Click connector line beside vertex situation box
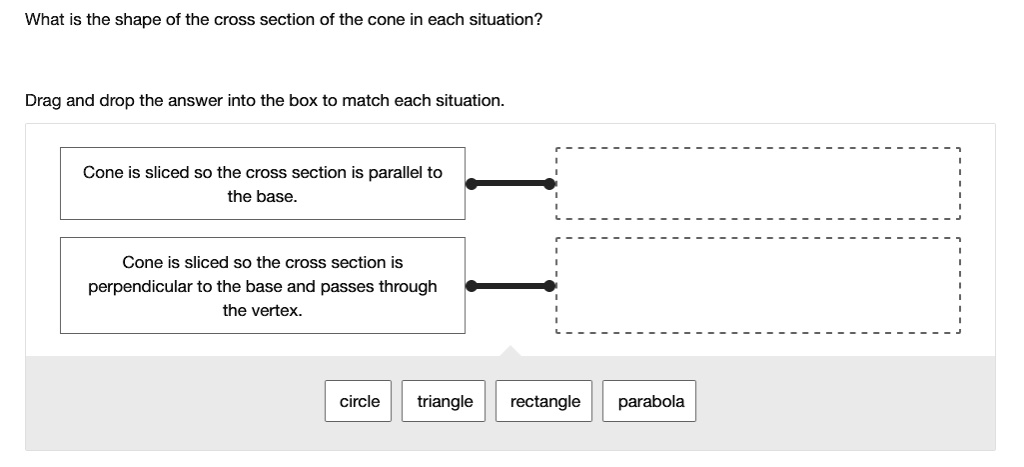Screen dimensions: 1024x467 point(511,285)
